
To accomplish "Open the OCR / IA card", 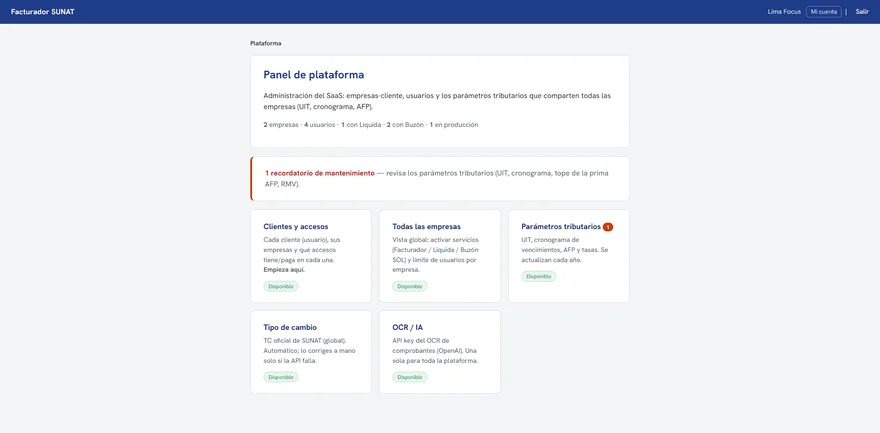I will (x=440, y=352).
